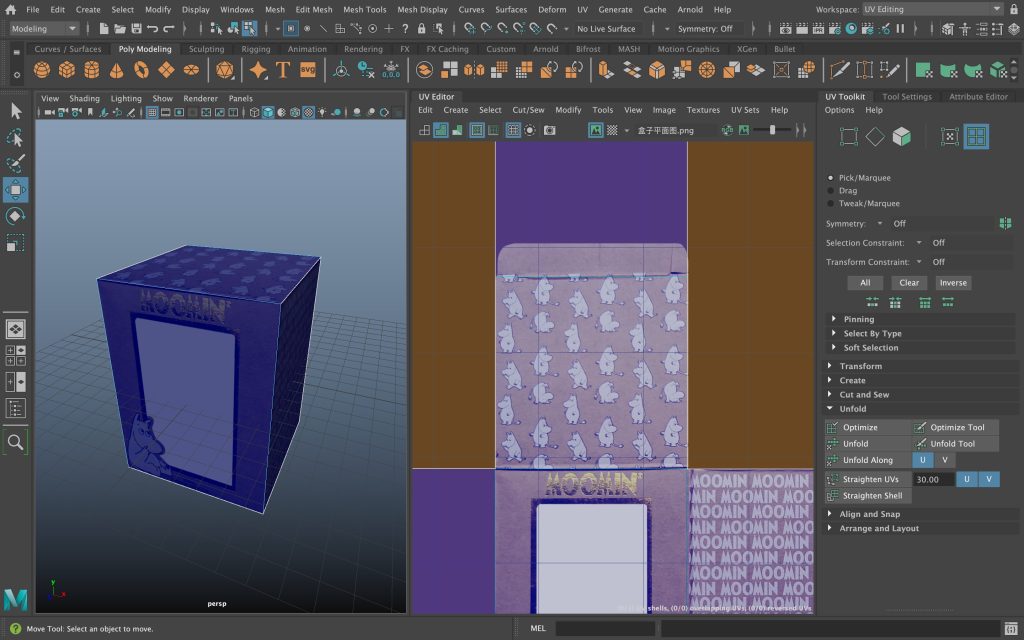
Task: Take a UV snapshot with camera icon
Action: point(550,131)
